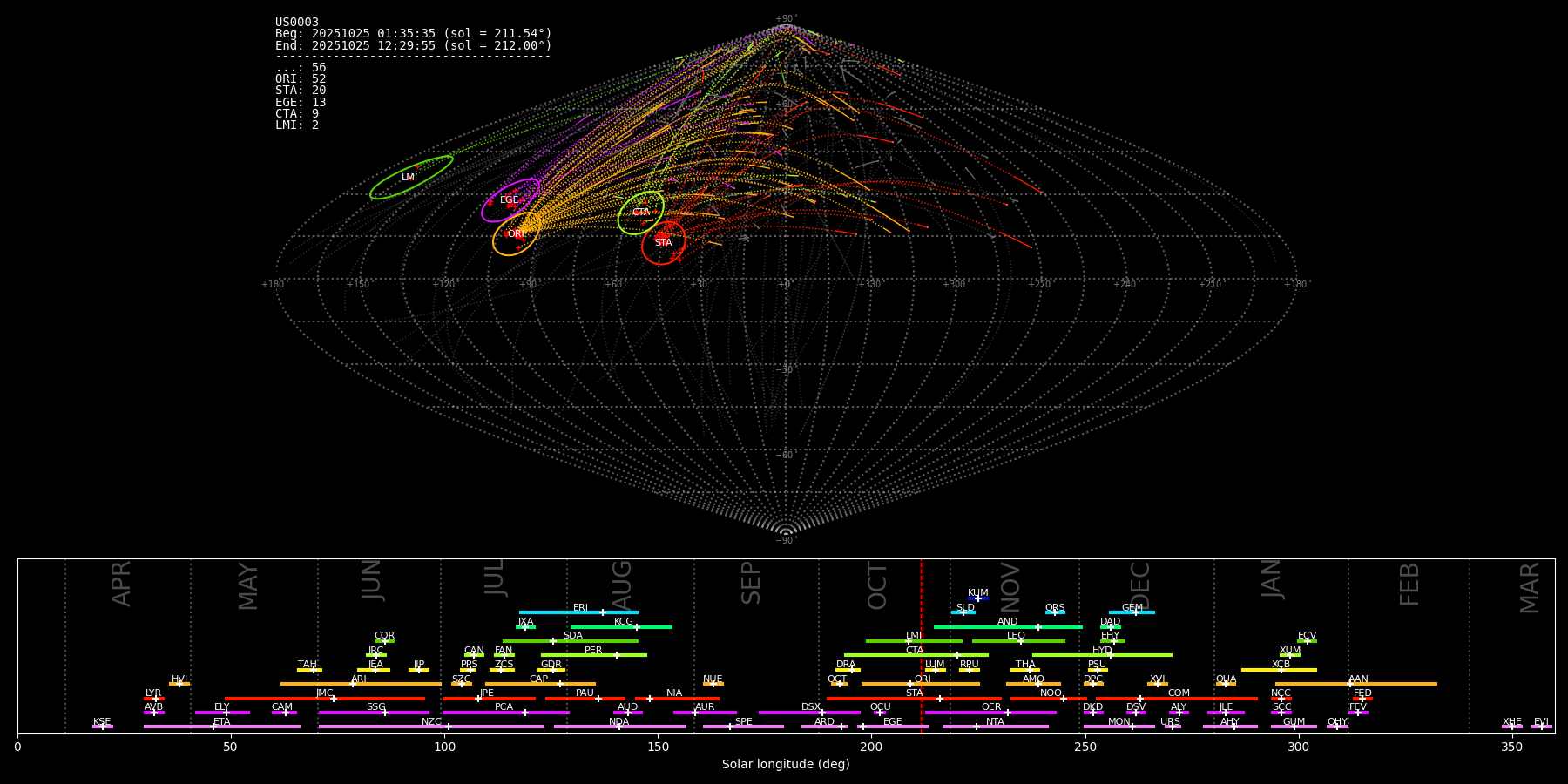
Task: Click the 'STA: 20' count entry
Action: [x=301, y=91]
